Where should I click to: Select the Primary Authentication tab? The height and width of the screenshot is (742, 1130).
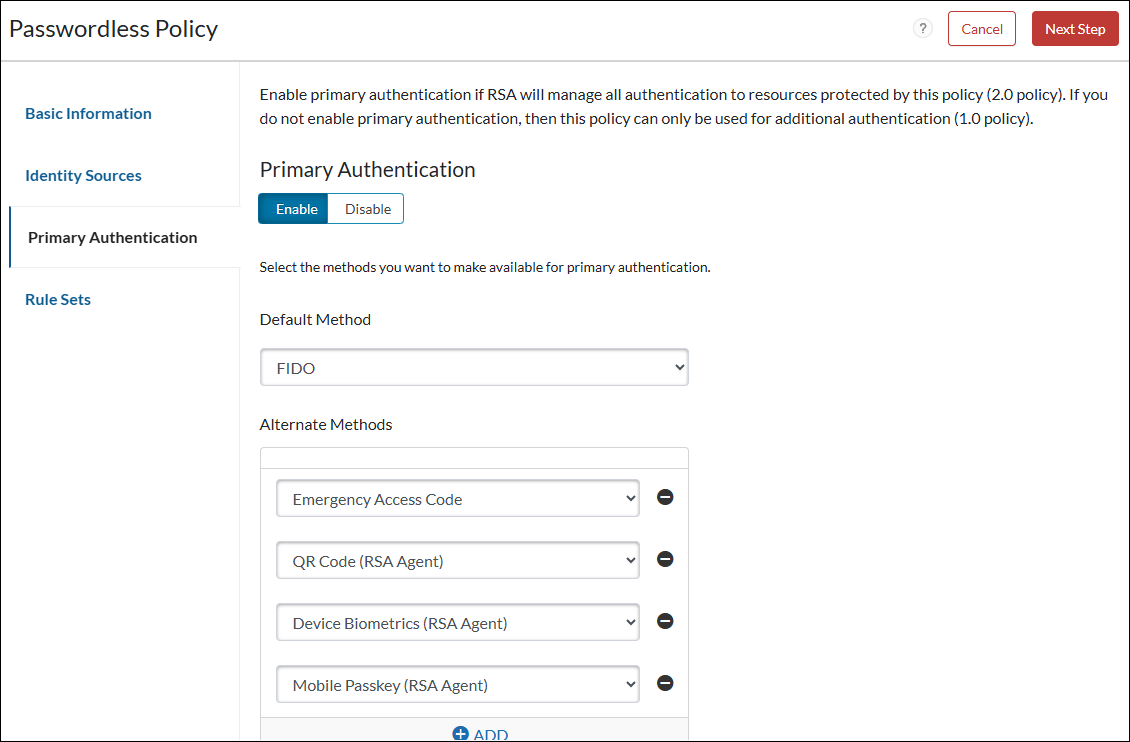click(112, 237)
